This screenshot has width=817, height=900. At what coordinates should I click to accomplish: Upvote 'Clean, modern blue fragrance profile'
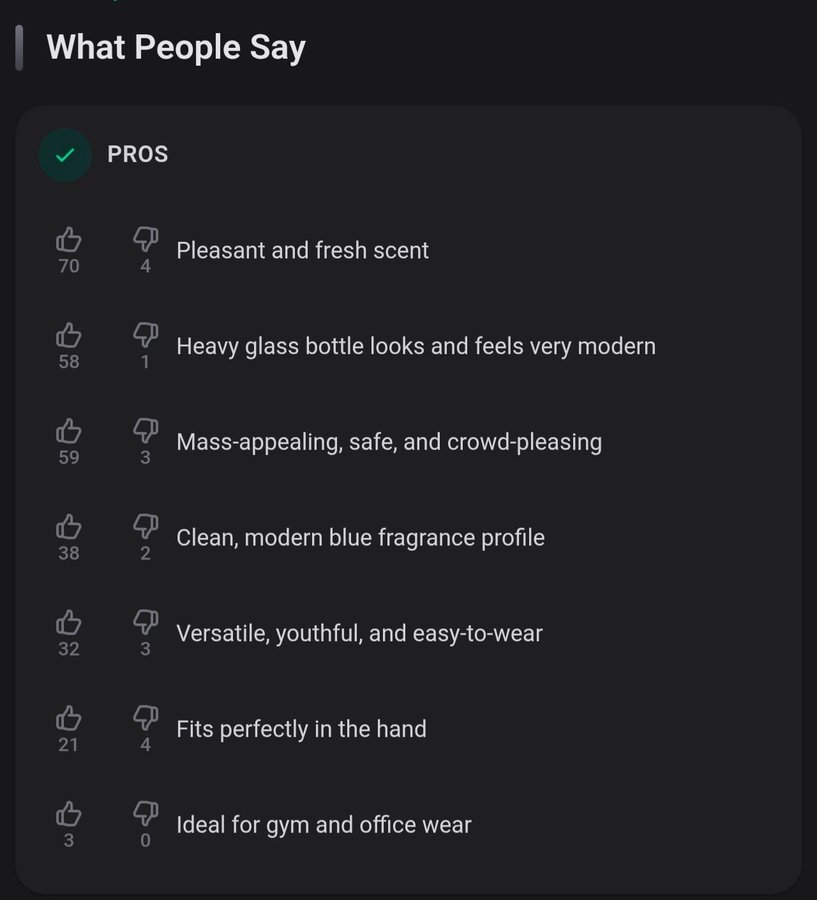68,526
